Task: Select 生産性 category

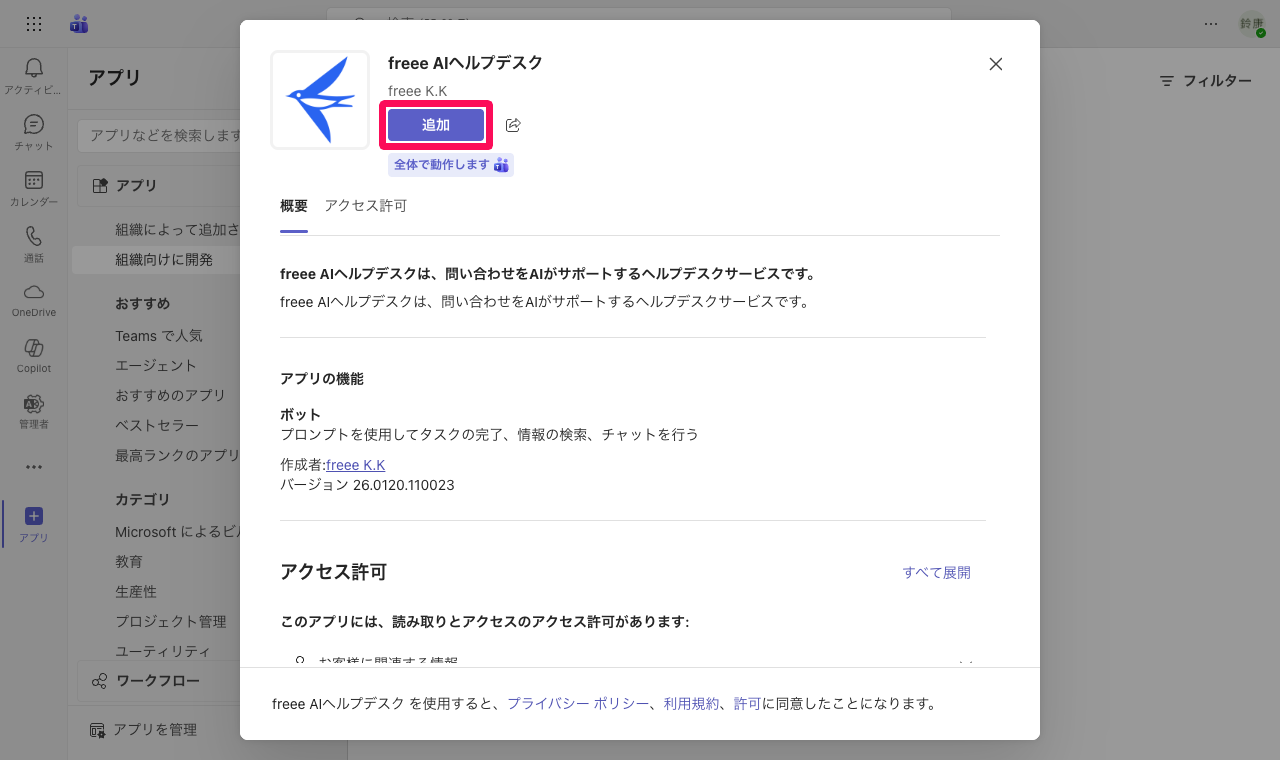Action: [x=136, y=592]
